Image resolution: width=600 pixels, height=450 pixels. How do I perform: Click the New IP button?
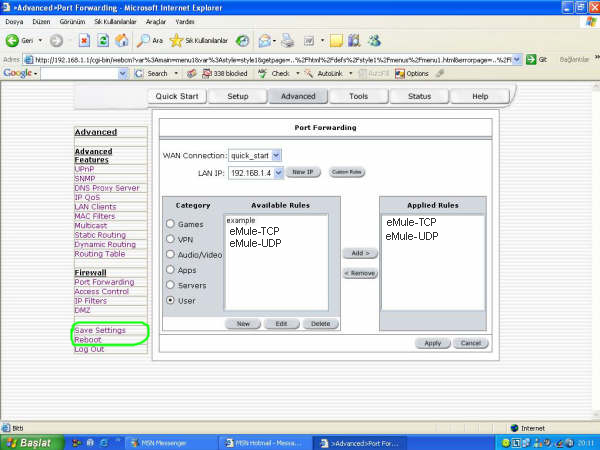(x=303, y=172)
